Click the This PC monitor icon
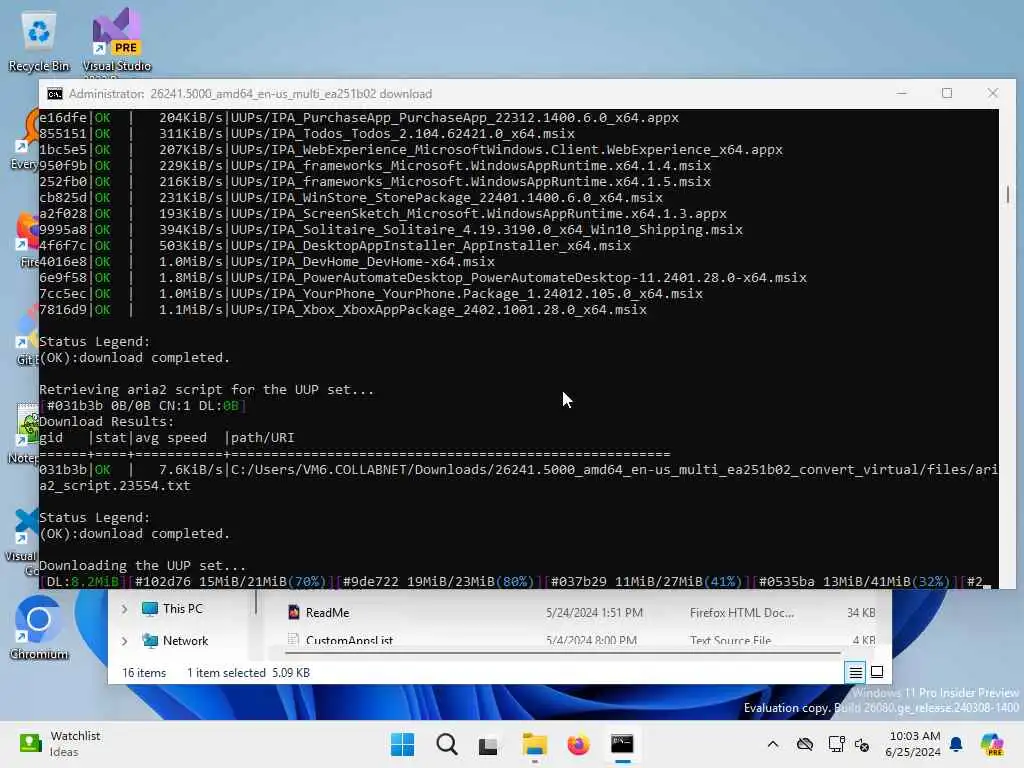Viewport: 1024px width, 768px height. click(150, 609)
